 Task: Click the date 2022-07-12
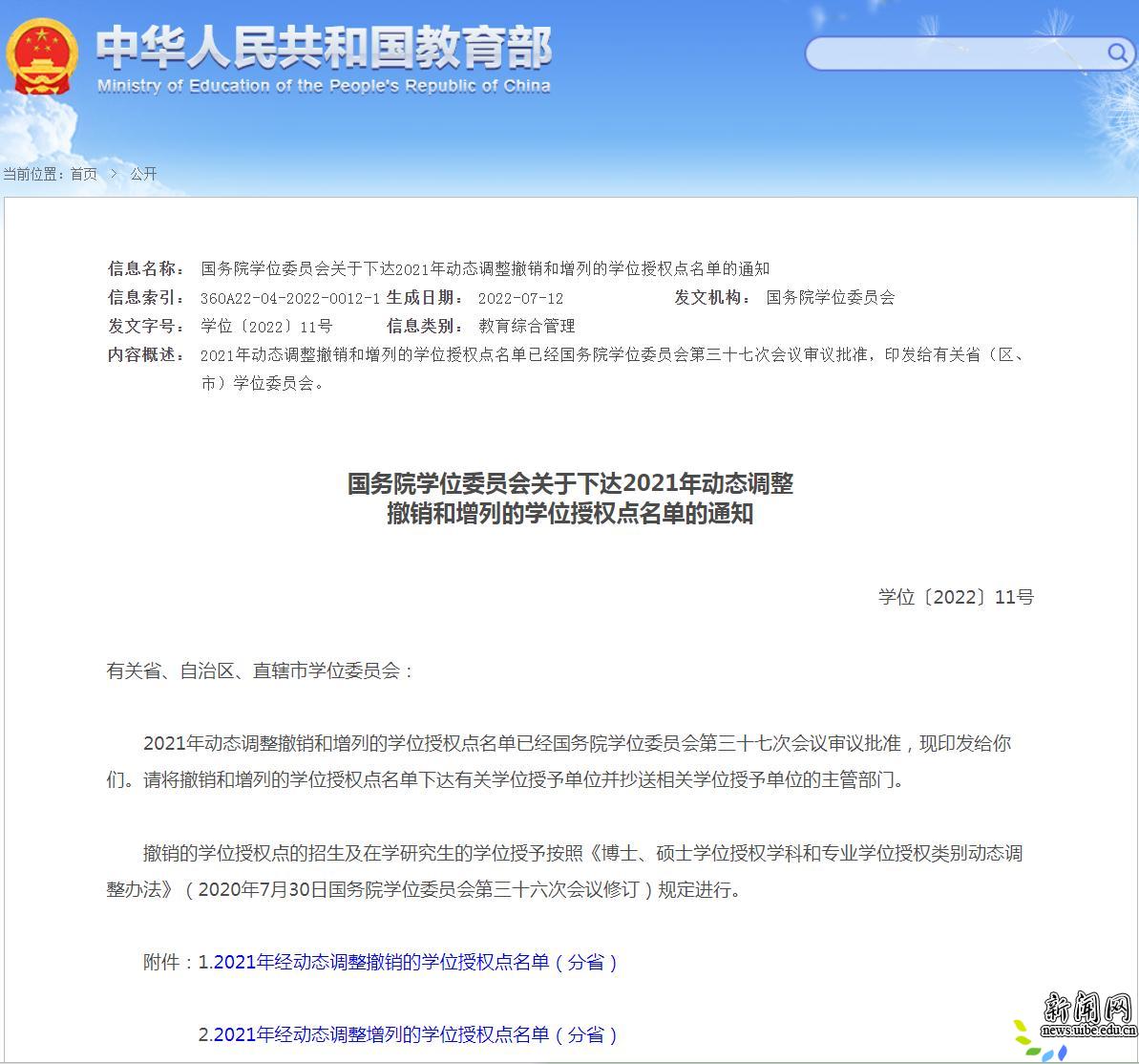pyautogui.click(x=520, y=298)
